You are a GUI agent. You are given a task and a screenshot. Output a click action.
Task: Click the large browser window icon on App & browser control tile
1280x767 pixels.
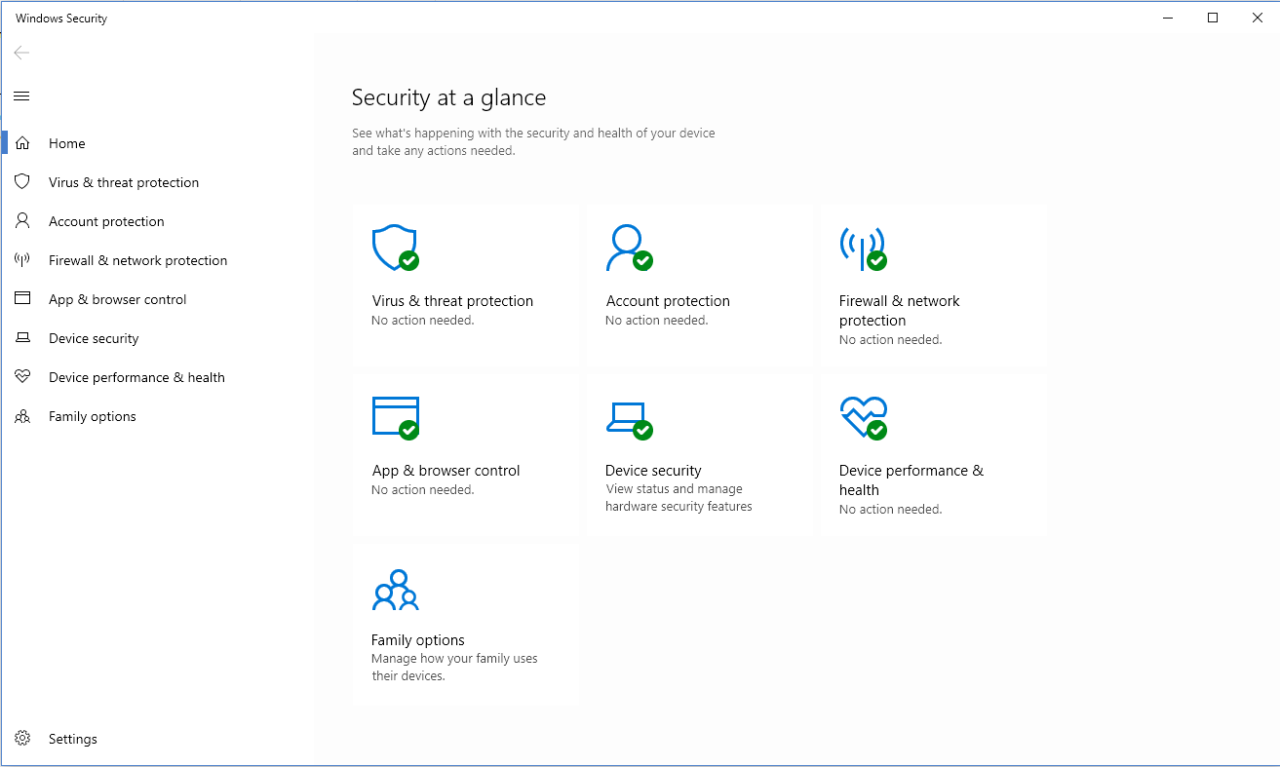click(395, 417)
